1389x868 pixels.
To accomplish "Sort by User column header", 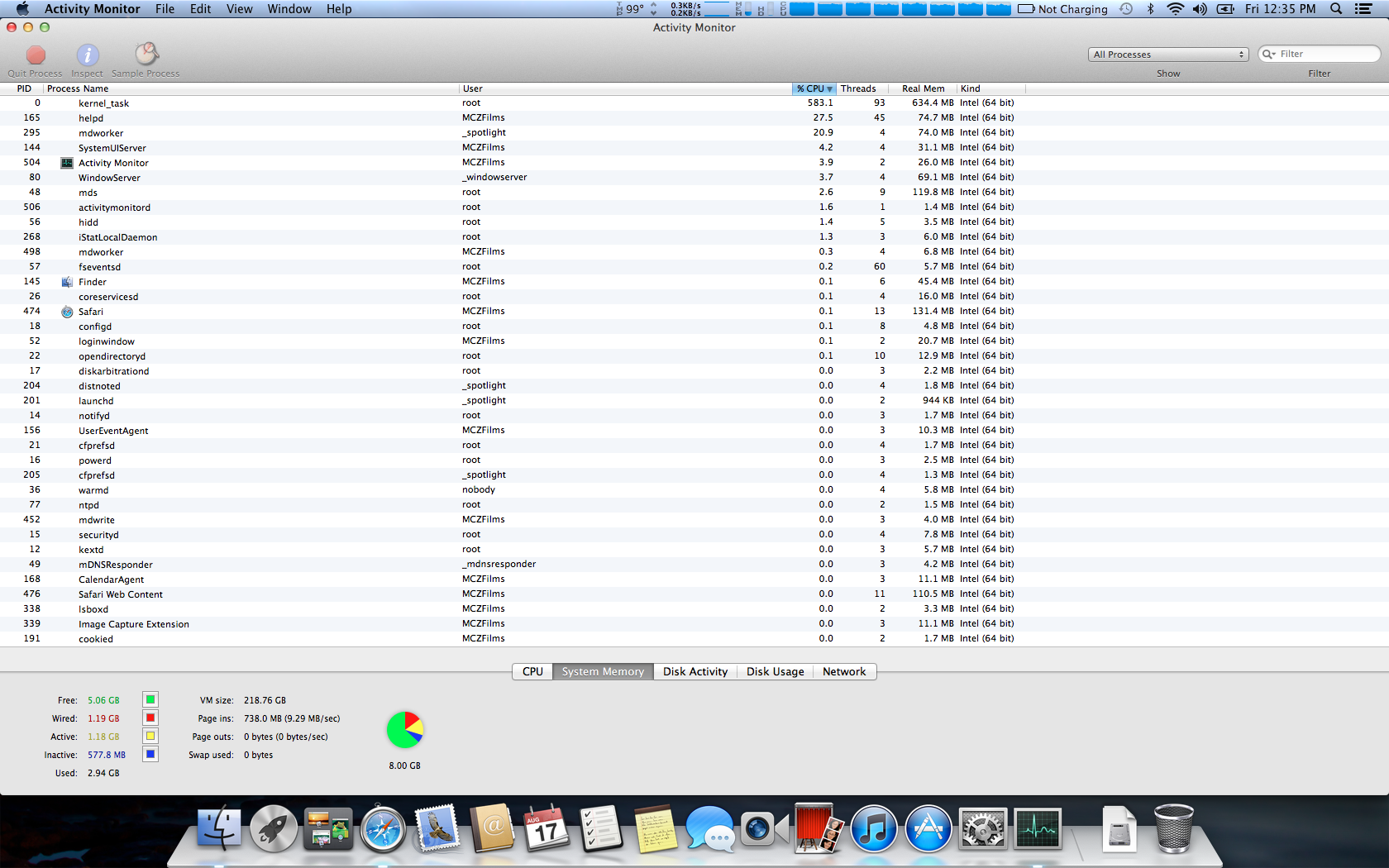I will click(625, 88).
